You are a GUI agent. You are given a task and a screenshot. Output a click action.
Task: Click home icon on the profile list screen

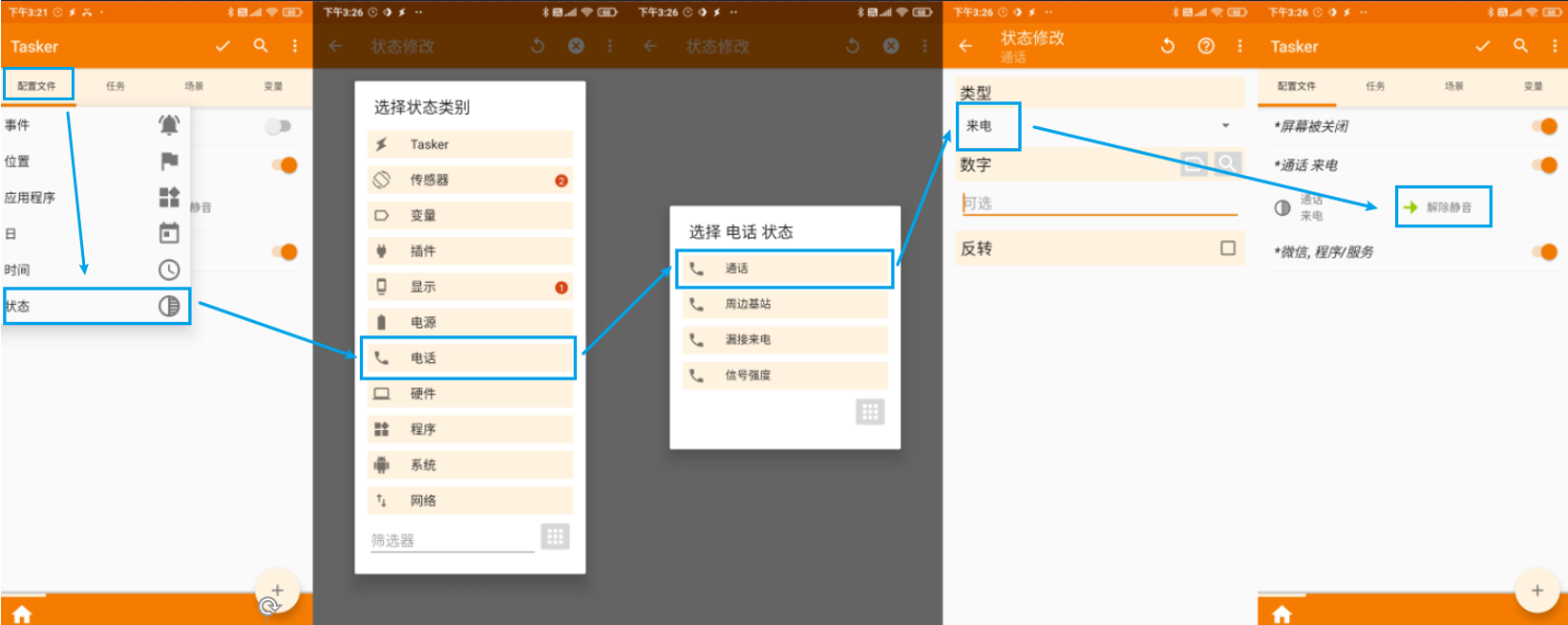coord(1282,614)
